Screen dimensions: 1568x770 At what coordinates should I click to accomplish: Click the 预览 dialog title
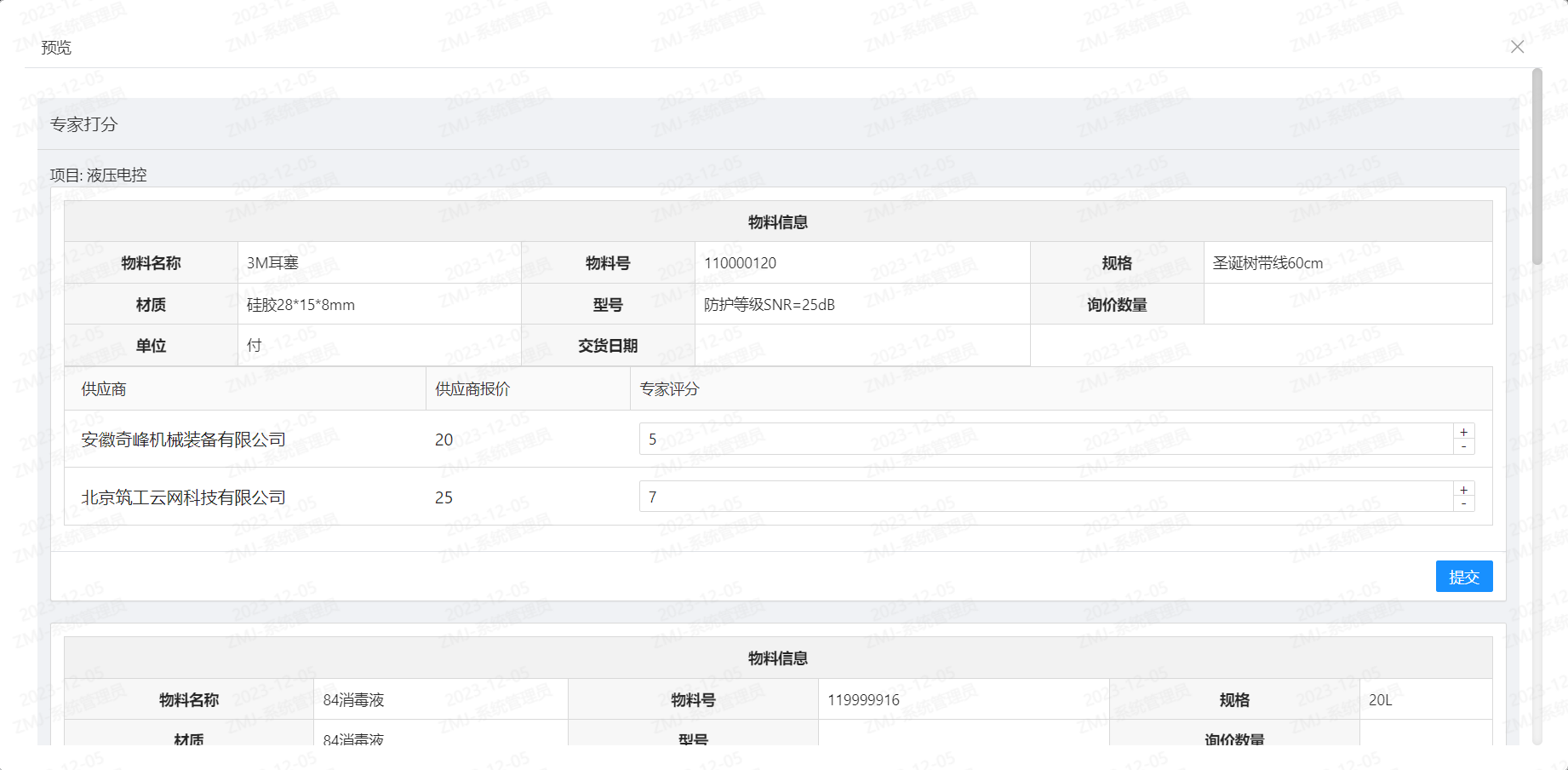click(x=56, y=48)
